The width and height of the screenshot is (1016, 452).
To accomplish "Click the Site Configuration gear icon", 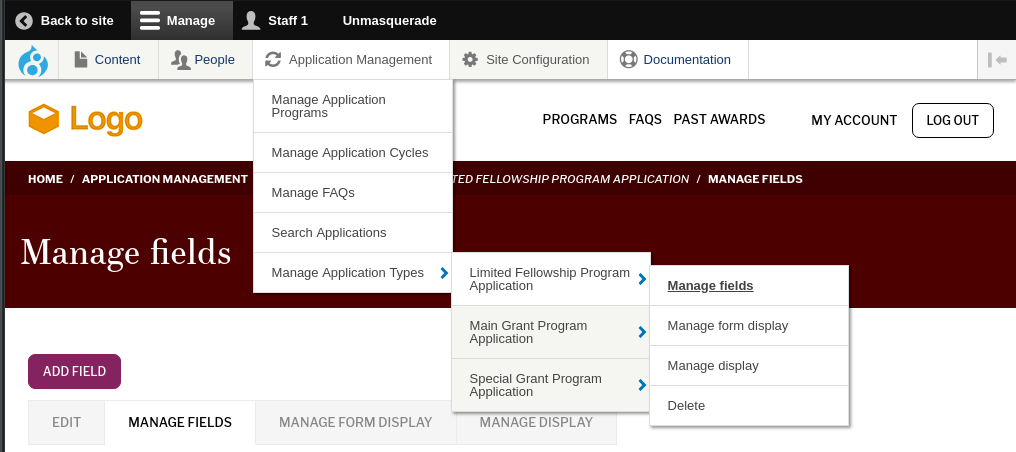I will (470, 60).
